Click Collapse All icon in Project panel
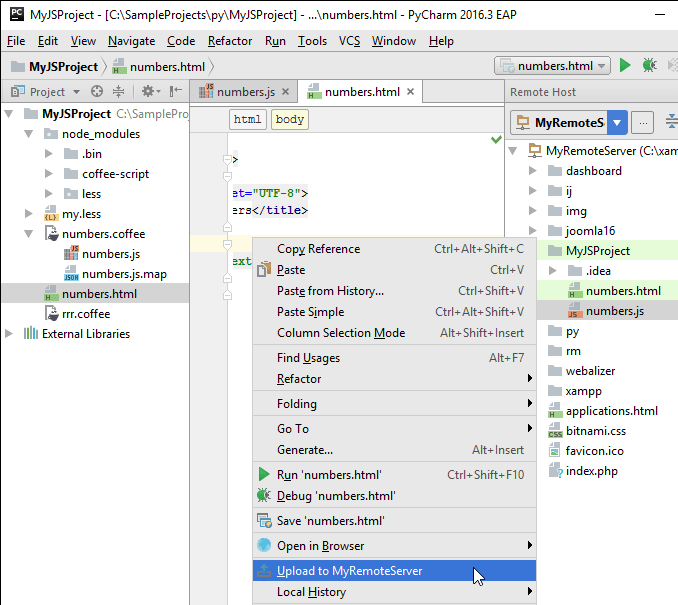Image resolution: width=678 pixels, height=605 pixels. click(x=118, y=92)
